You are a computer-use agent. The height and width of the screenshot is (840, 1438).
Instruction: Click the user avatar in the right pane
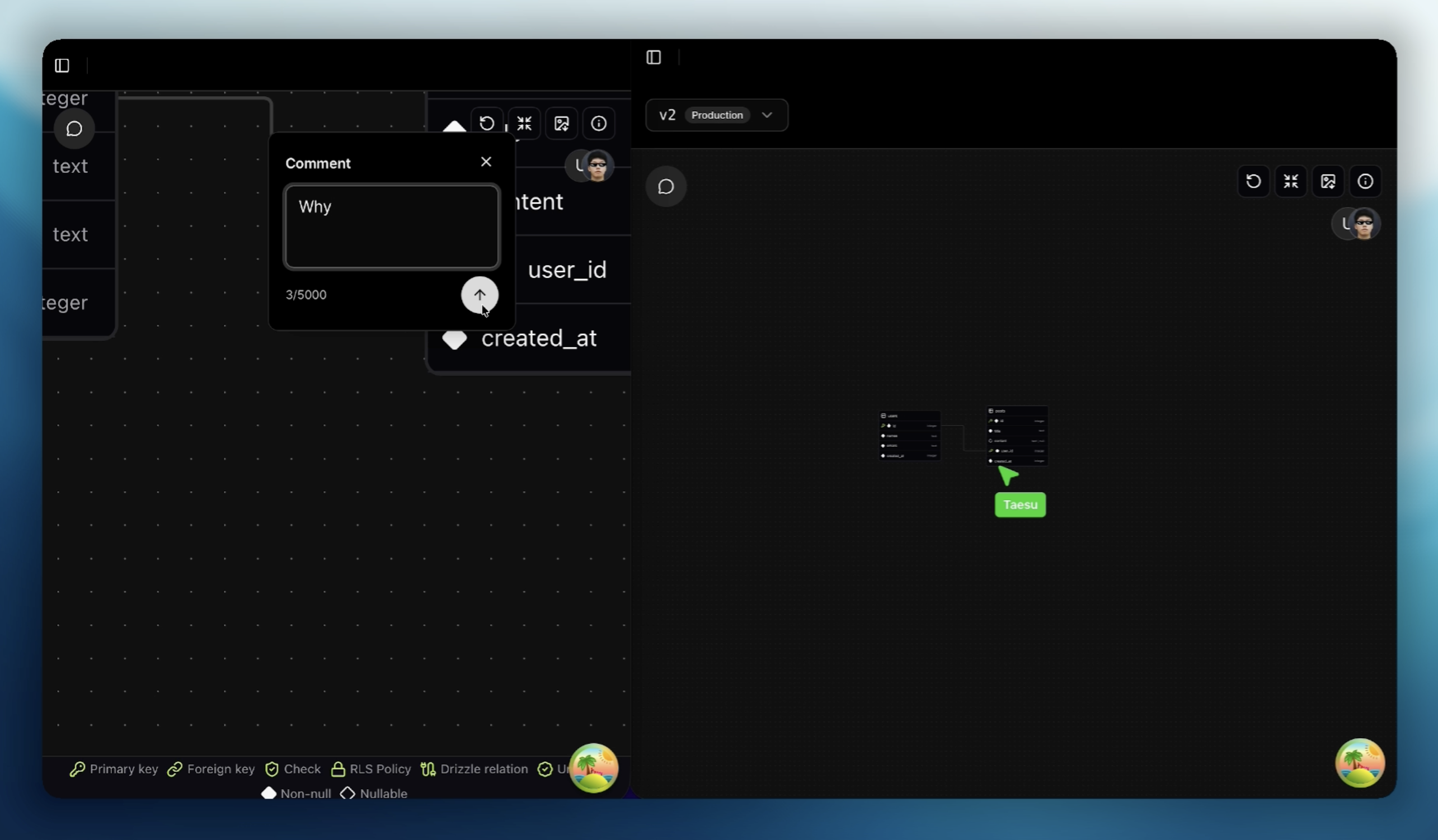[x=1364, y=224]
